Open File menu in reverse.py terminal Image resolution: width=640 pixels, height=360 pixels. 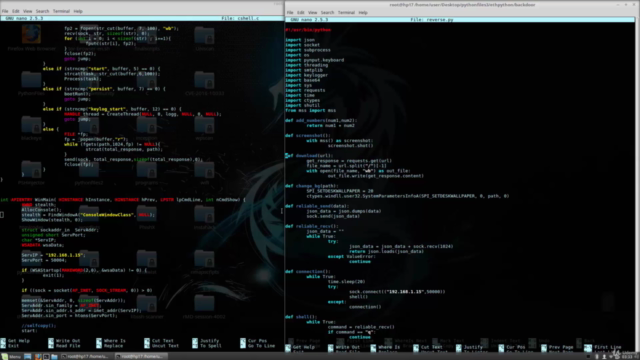pos(290,13)
